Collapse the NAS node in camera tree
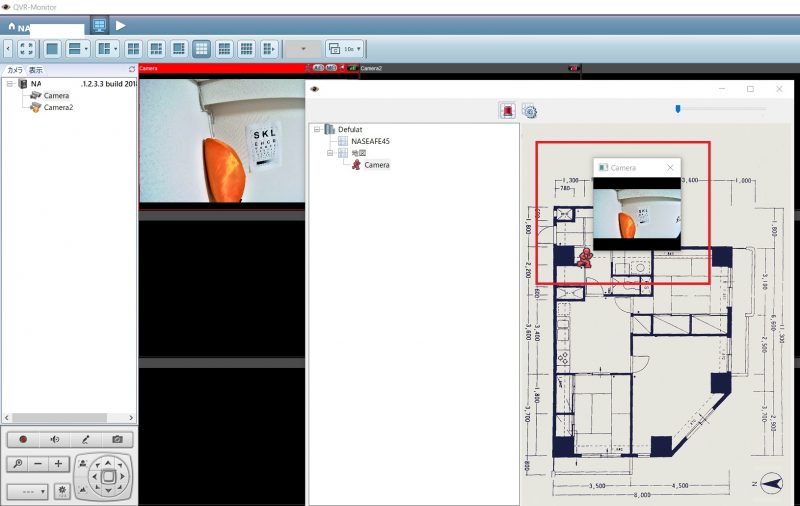800x506 pixels. click(10, 84)
